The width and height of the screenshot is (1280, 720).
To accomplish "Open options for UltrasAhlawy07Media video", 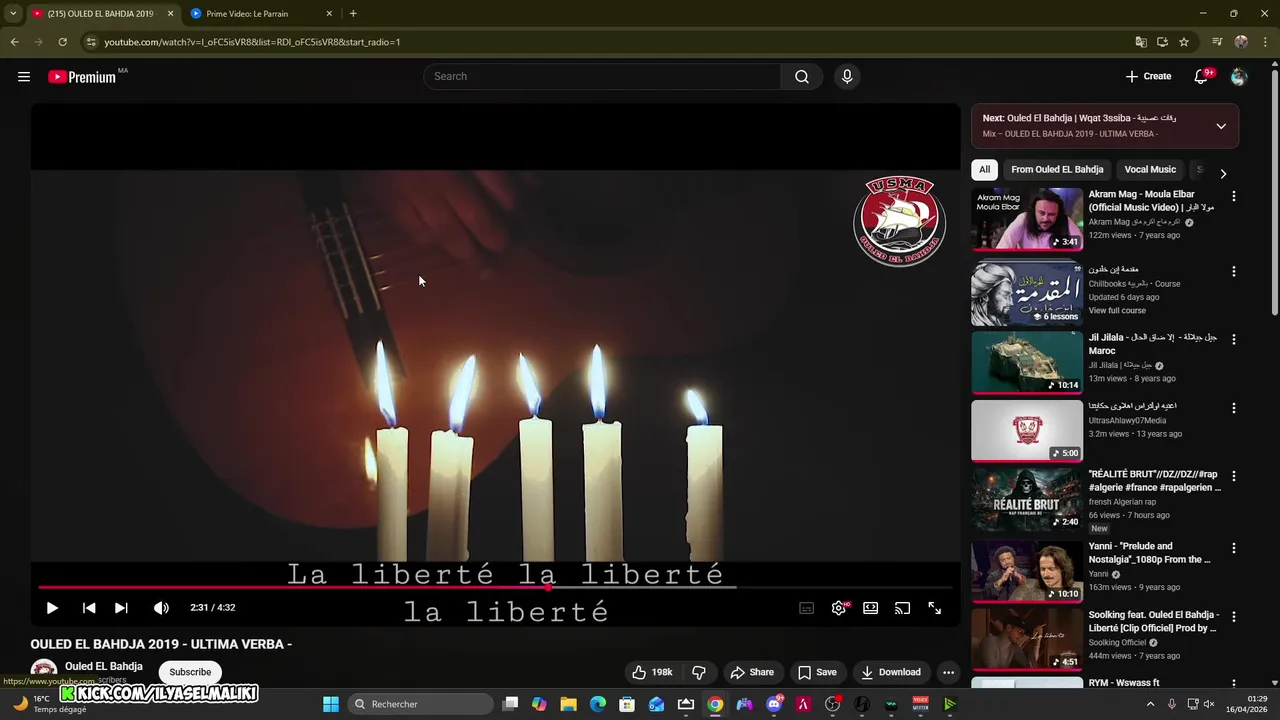I will (1234, 408).
